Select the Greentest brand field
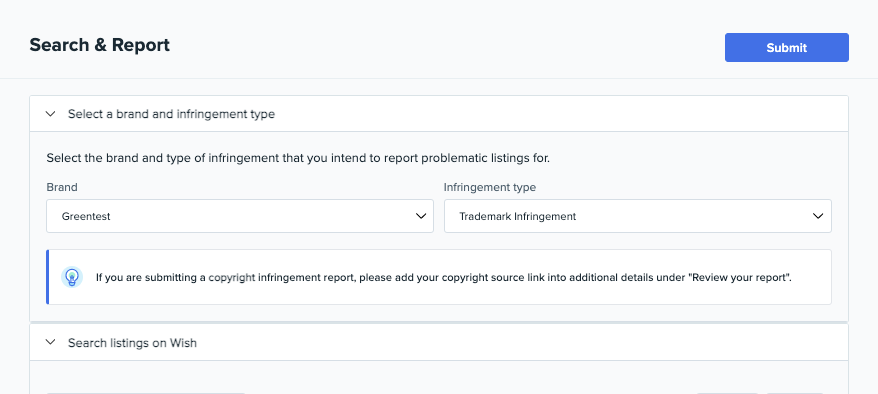Screen dimensions: 878x394 (240, 216)
